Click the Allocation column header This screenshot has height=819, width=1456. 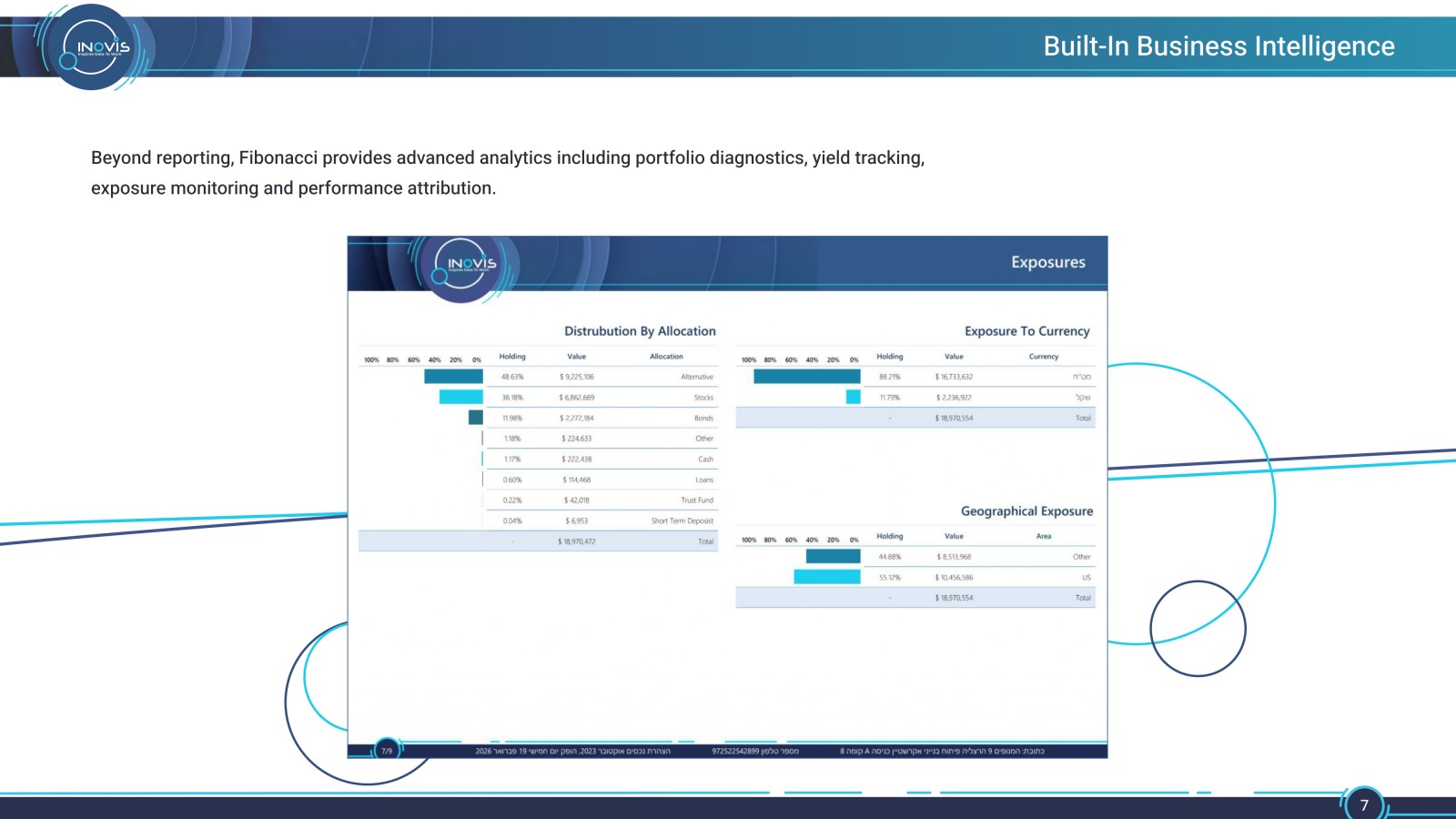point(666,357)
